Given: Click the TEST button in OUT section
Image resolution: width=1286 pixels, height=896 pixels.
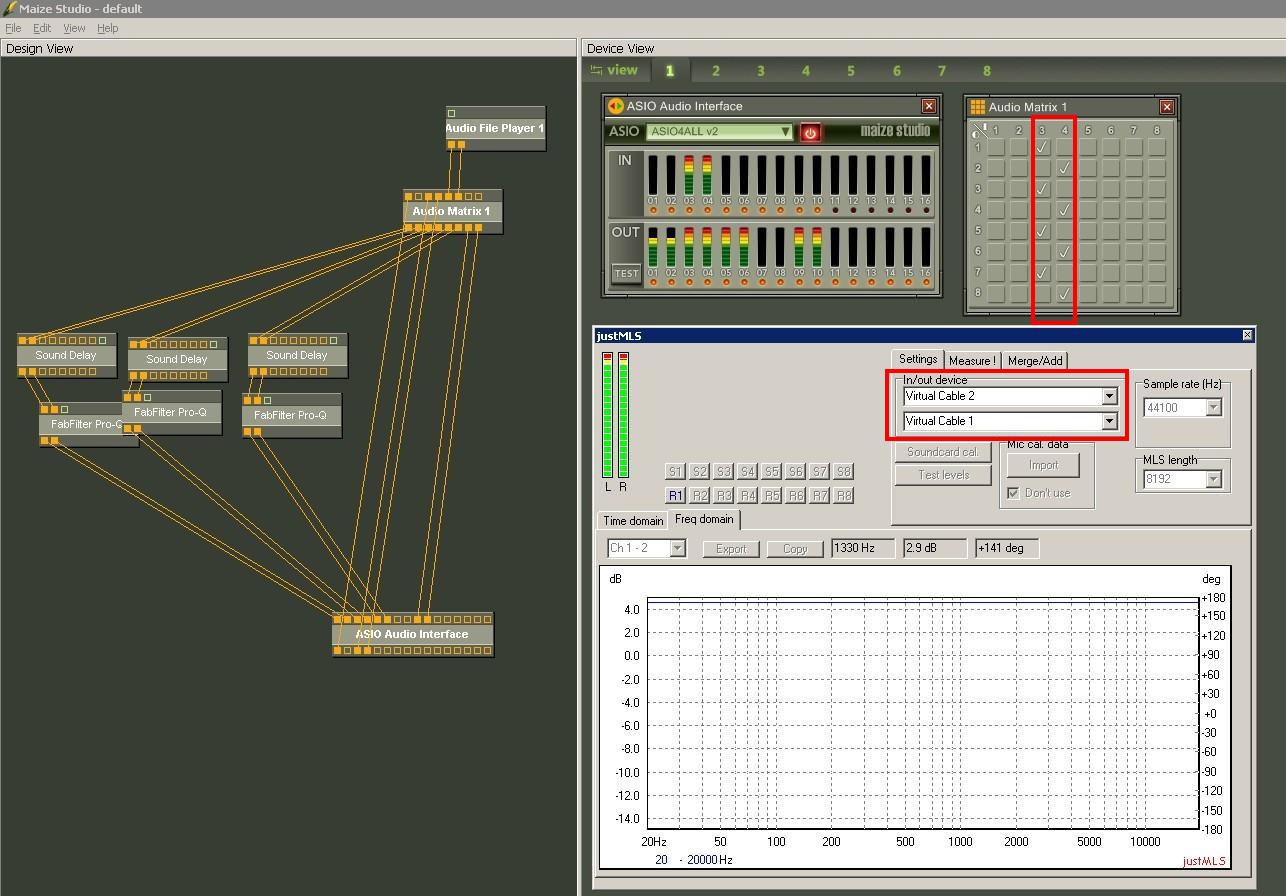Looking at the screenshot, I should (x=626, y=273).
